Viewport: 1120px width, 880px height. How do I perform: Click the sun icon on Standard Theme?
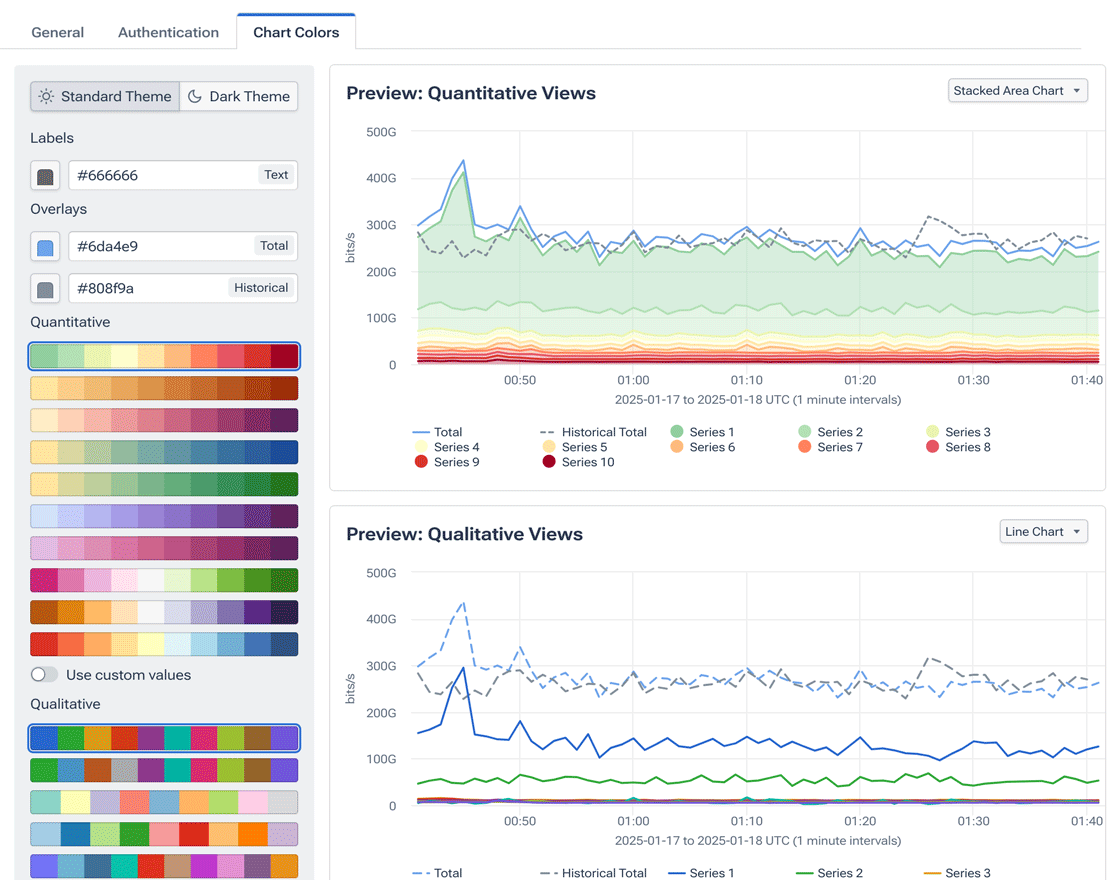[46, 97]
